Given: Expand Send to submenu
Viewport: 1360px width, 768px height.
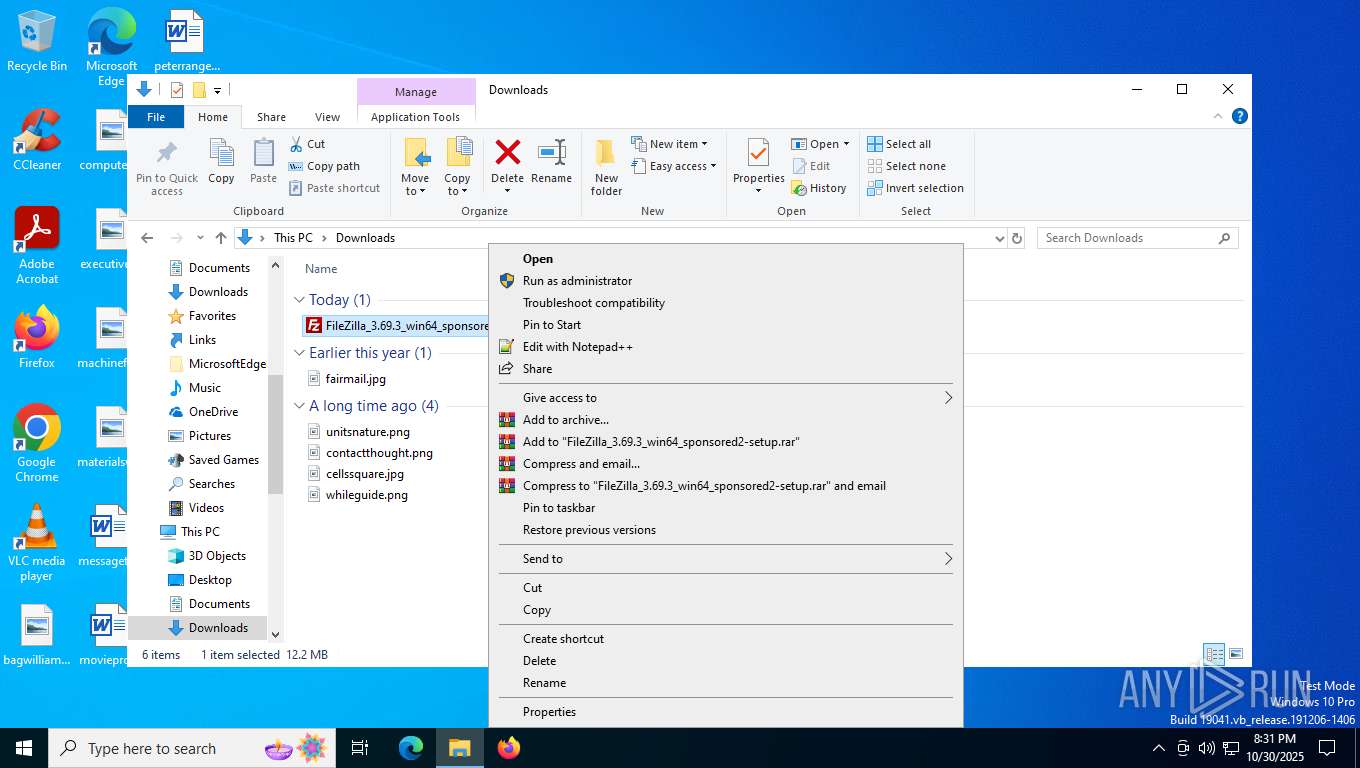Looking at the screenshot, I should 725,559.
